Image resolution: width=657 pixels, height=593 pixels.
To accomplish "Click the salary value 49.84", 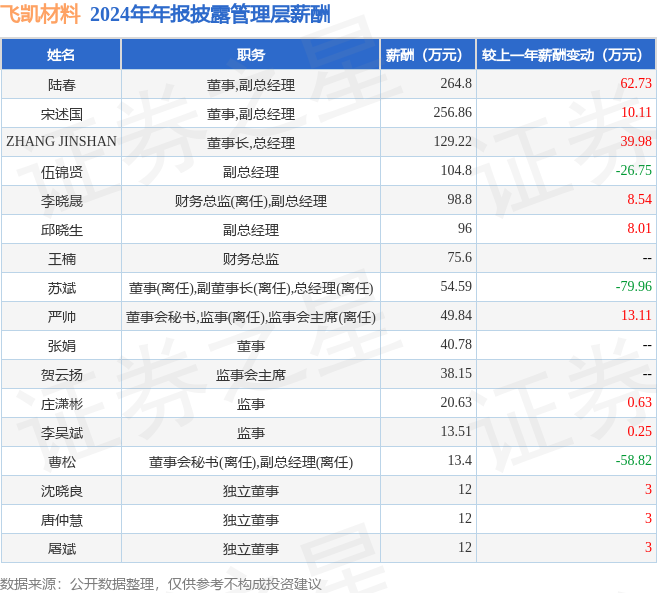I will pyautogui.click(x=456, y=315).
